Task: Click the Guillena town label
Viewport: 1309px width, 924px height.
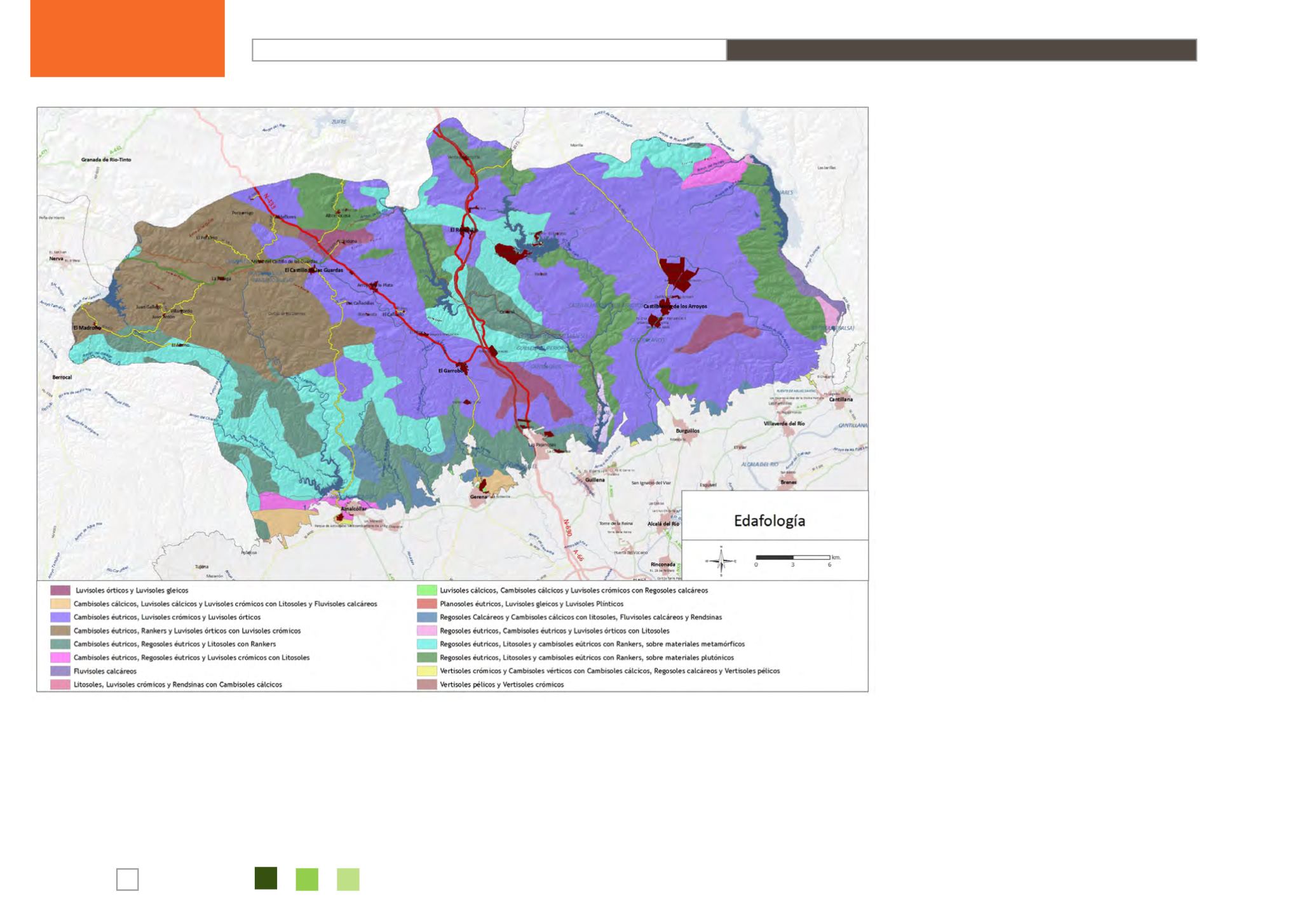Action: tap(595, 480)
